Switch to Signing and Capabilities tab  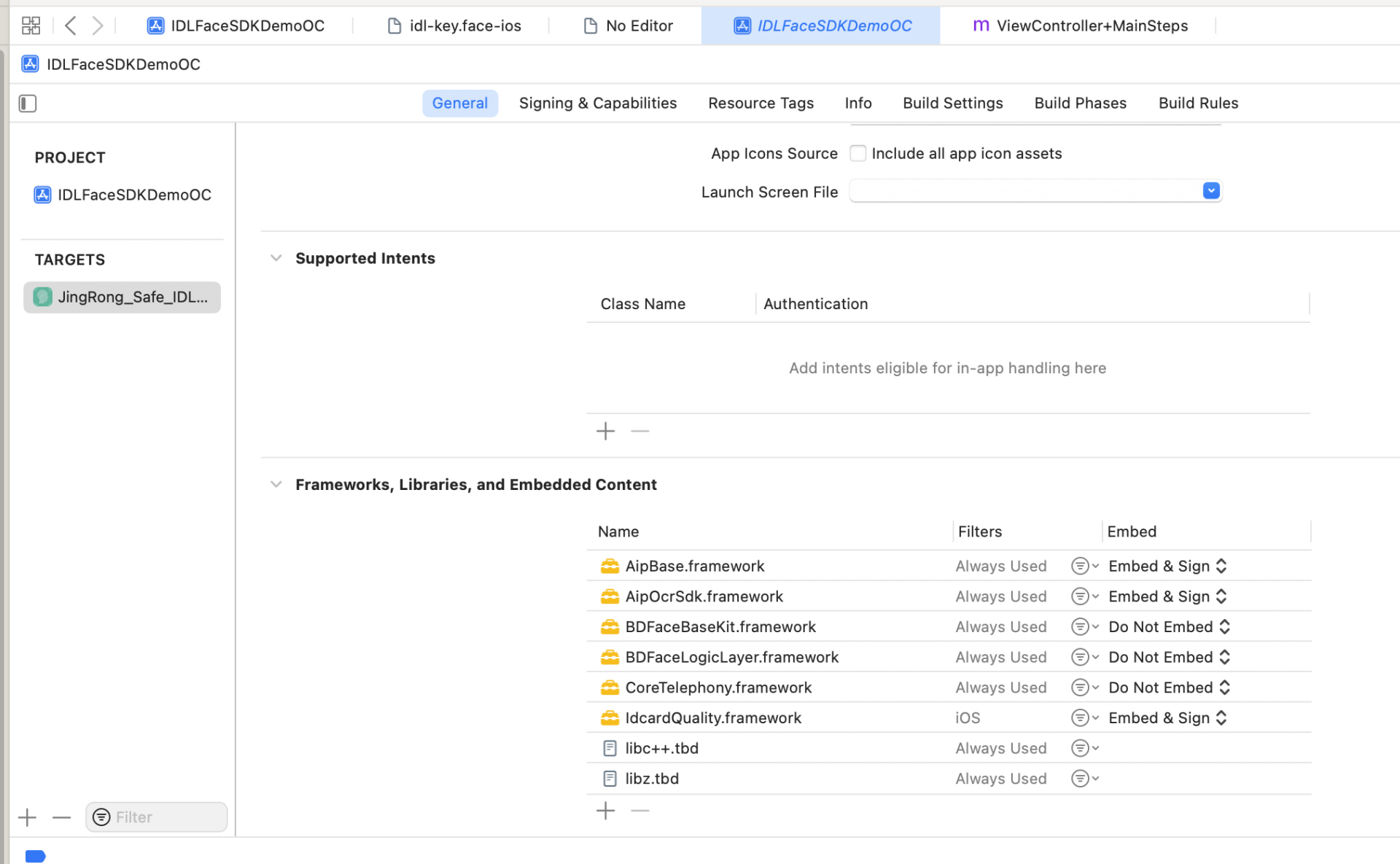coord(598,103)
